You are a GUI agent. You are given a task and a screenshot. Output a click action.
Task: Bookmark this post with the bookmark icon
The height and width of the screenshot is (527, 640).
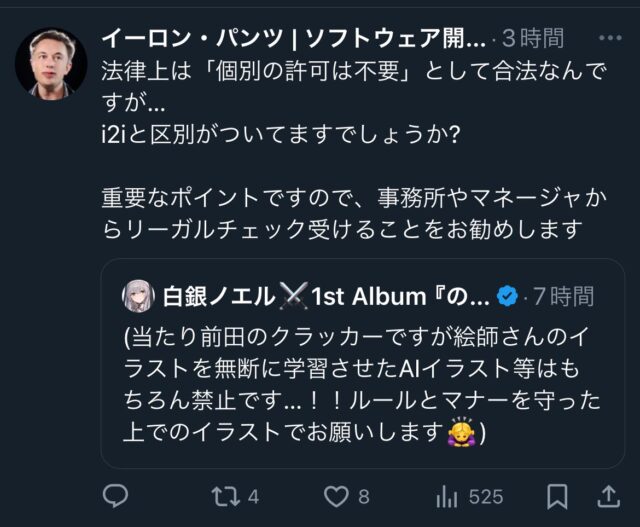point(557,497)
